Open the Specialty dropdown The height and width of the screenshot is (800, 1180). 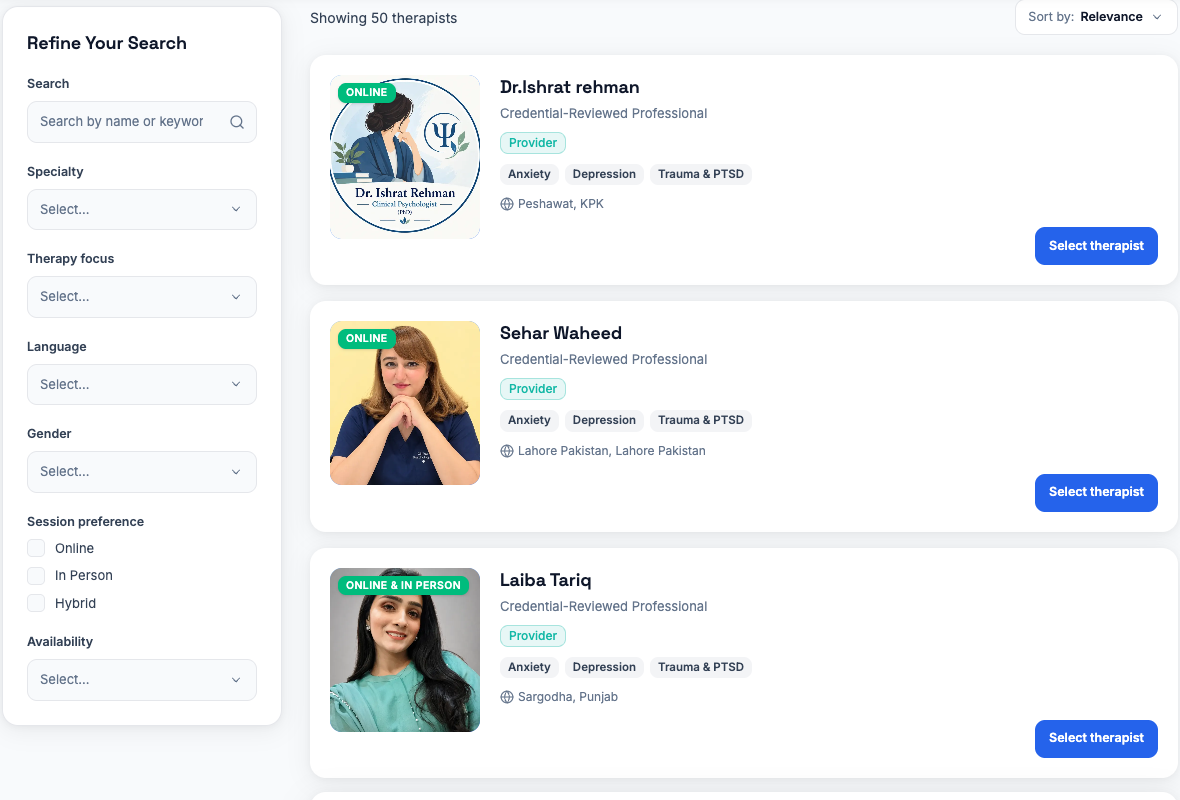pyautogui.click(x=141, y=209)
